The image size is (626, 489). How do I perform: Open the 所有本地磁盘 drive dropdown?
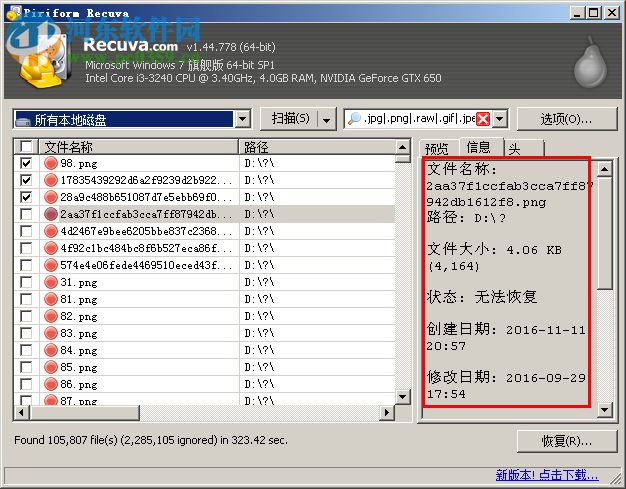(242, 119)
